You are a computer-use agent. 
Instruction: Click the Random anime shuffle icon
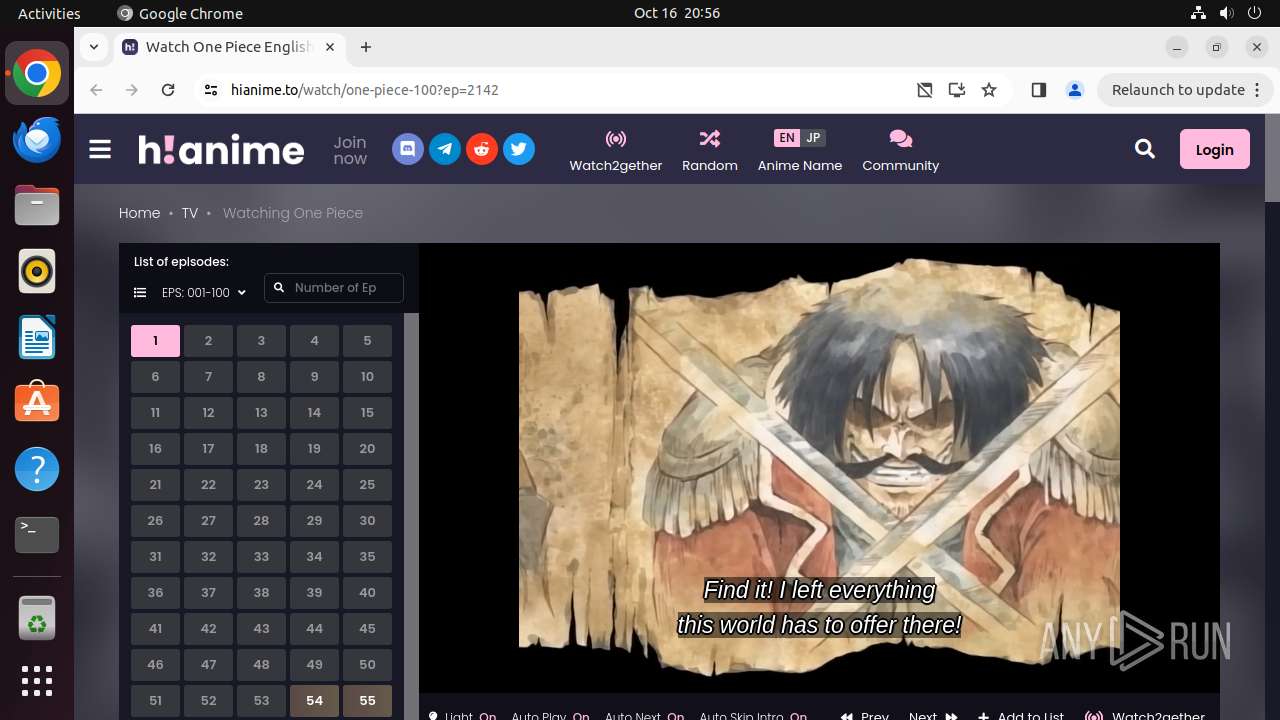click(710, 138)
